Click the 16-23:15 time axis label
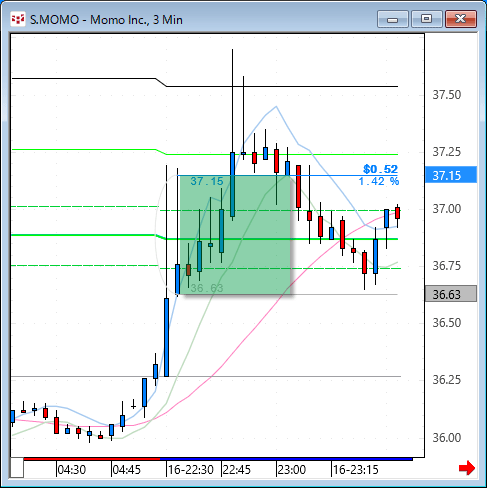Viewport: 487px width, 488px height. pyautogui.click(x=356, y=470)
